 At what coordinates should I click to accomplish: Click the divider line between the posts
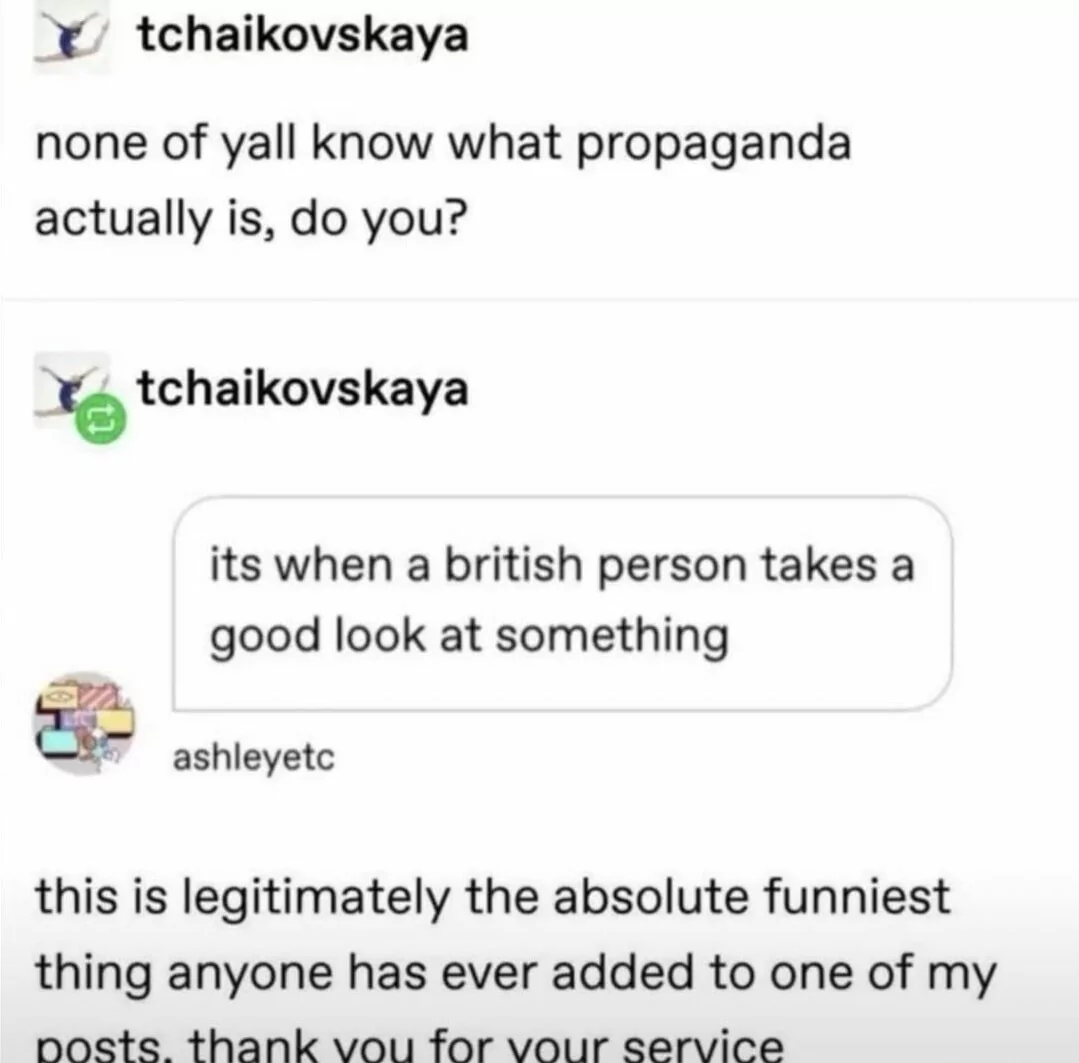[x=540, y=301]
